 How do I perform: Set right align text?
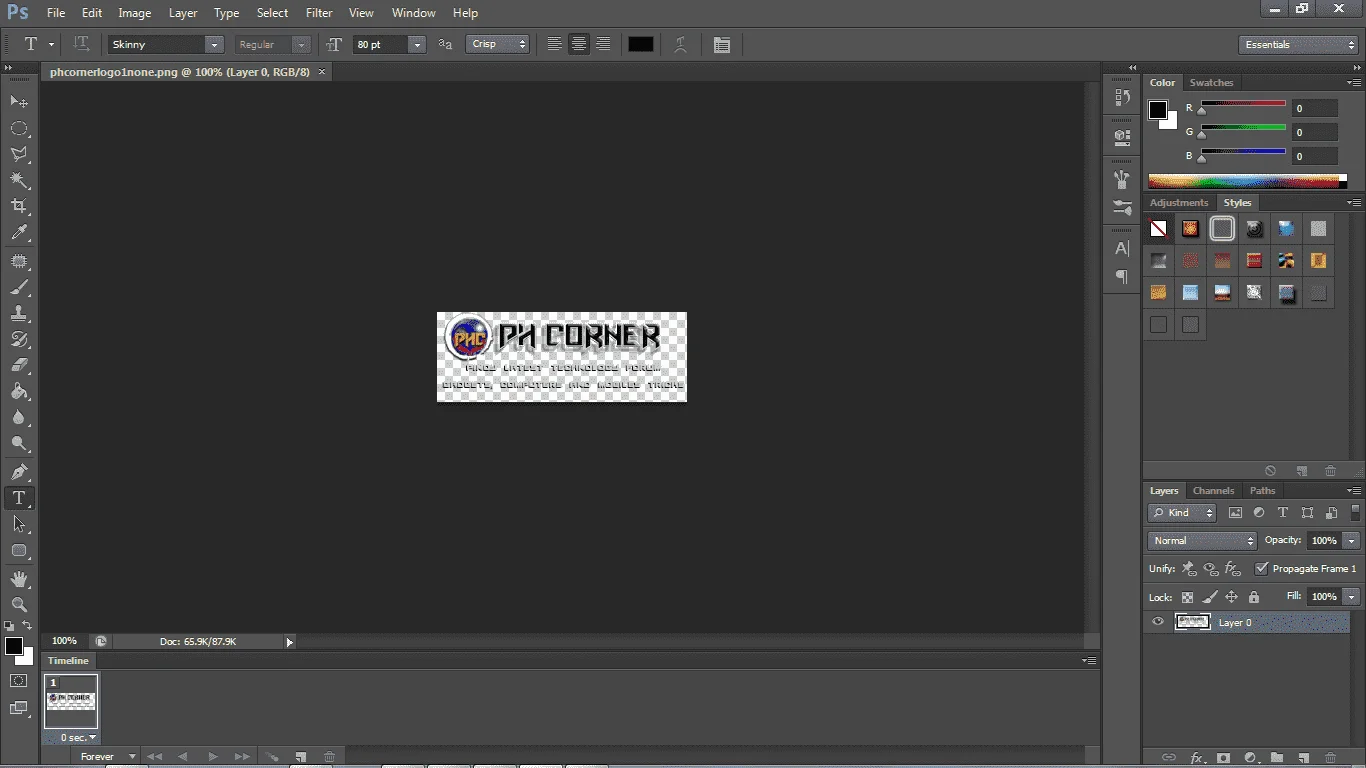[x=603, y=44]
